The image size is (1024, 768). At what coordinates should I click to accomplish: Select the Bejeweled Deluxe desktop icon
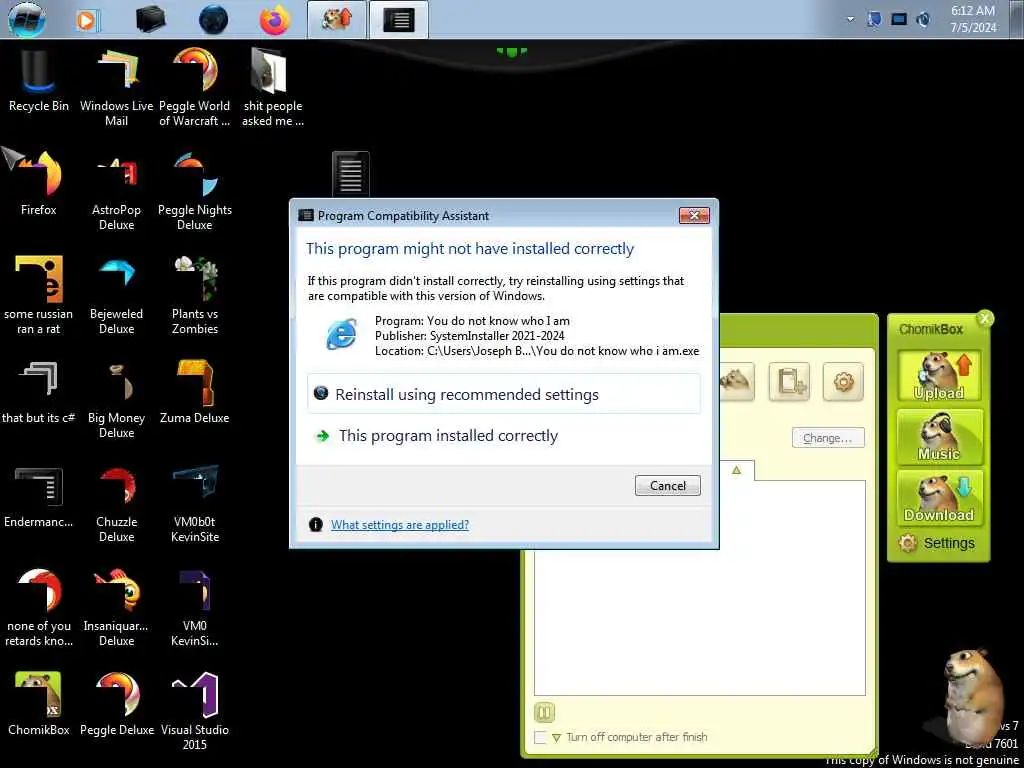(x=116, y=295)
